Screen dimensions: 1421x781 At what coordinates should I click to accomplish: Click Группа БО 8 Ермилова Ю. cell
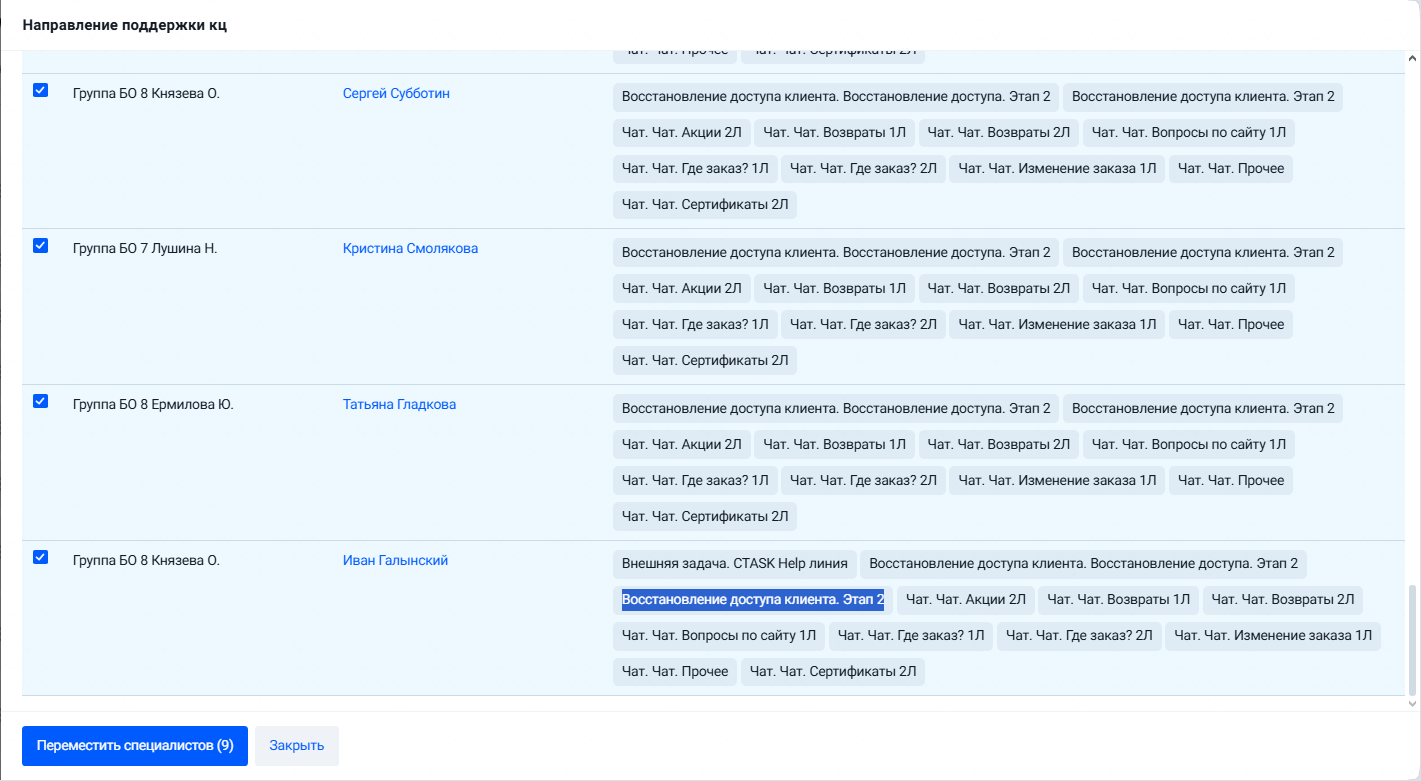(153, 404)
